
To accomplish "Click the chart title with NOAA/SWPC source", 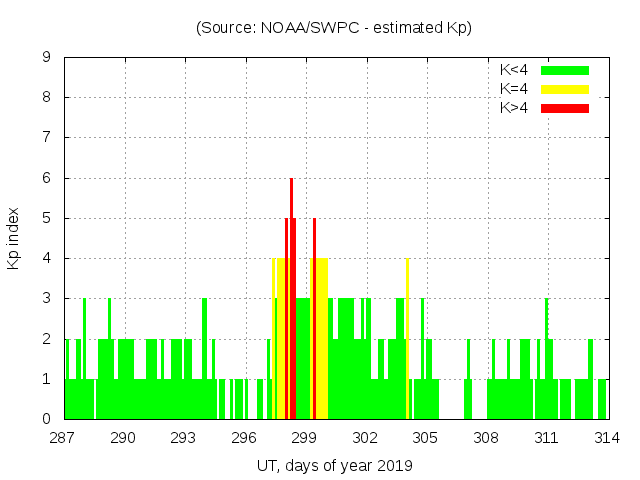I will [x=334, y=28].
